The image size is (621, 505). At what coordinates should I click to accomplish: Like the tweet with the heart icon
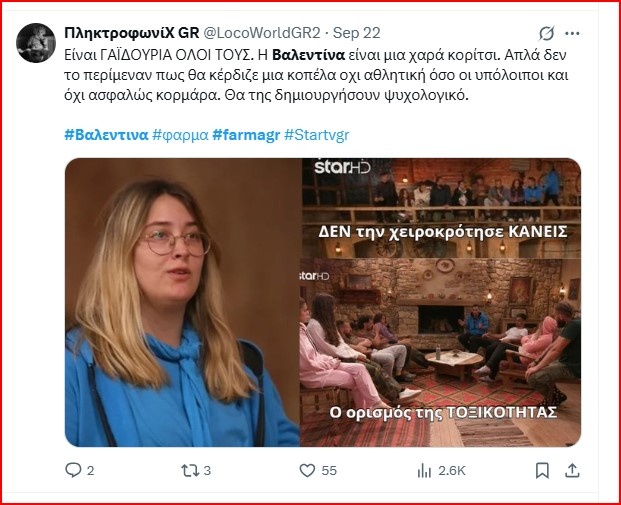(307, 470)
